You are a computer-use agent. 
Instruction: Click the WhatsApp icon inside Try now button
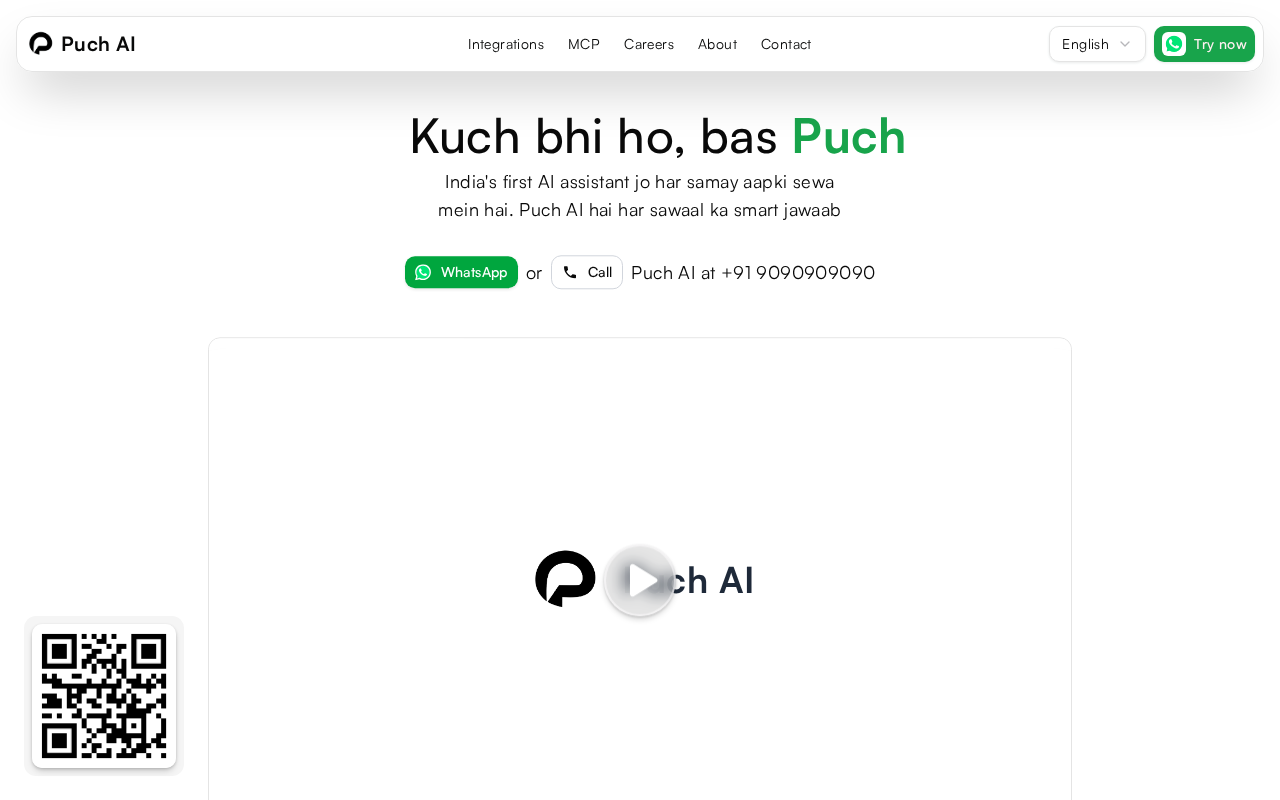(1174, 44)
